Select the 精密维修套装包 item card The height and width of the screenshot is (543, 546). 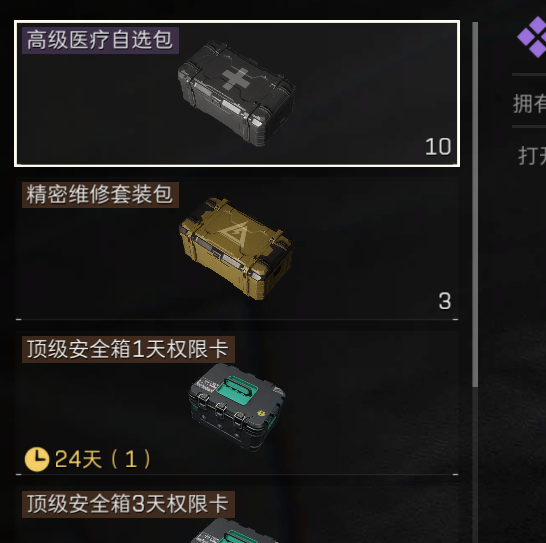point(237,248)
